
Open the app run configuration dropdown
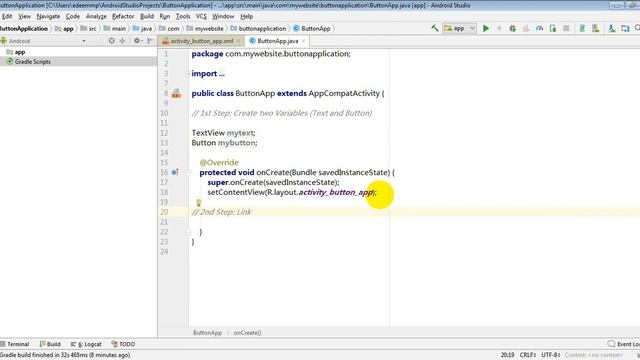point(460,28)
